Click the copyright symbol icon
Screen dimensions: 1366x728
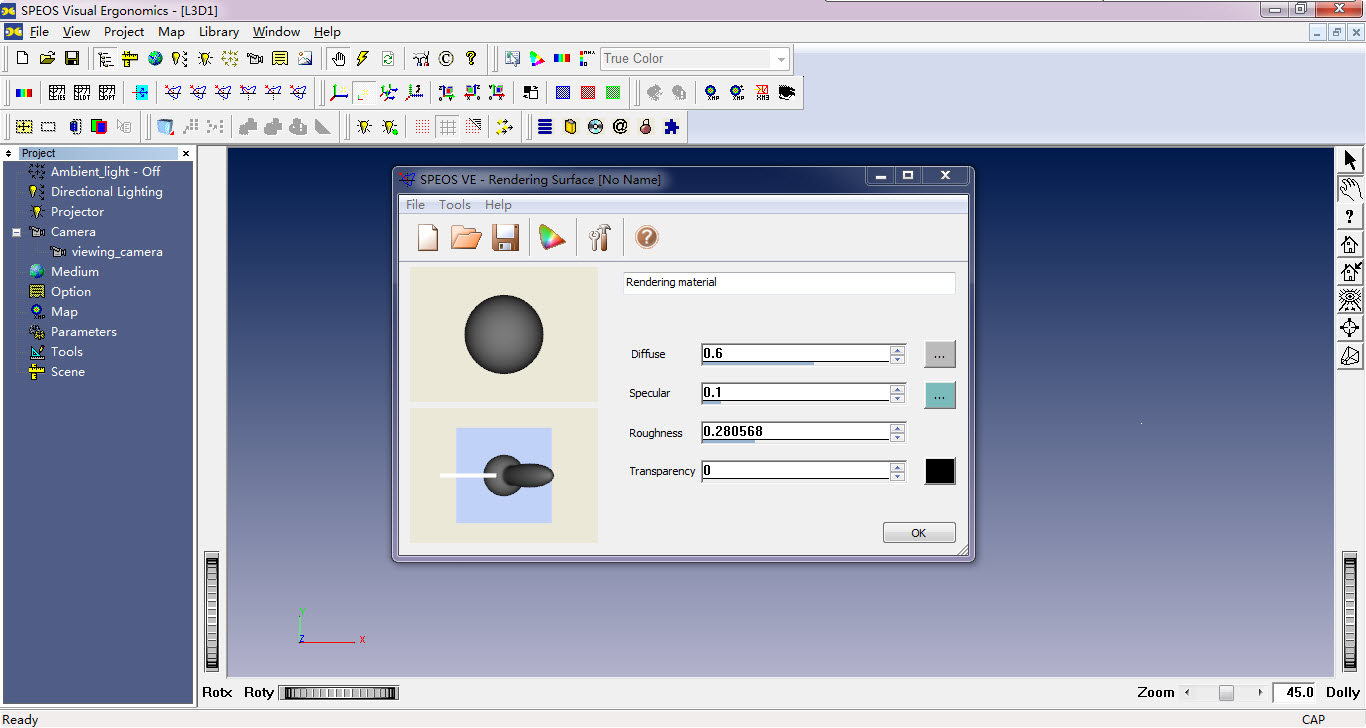click(446, 59)
